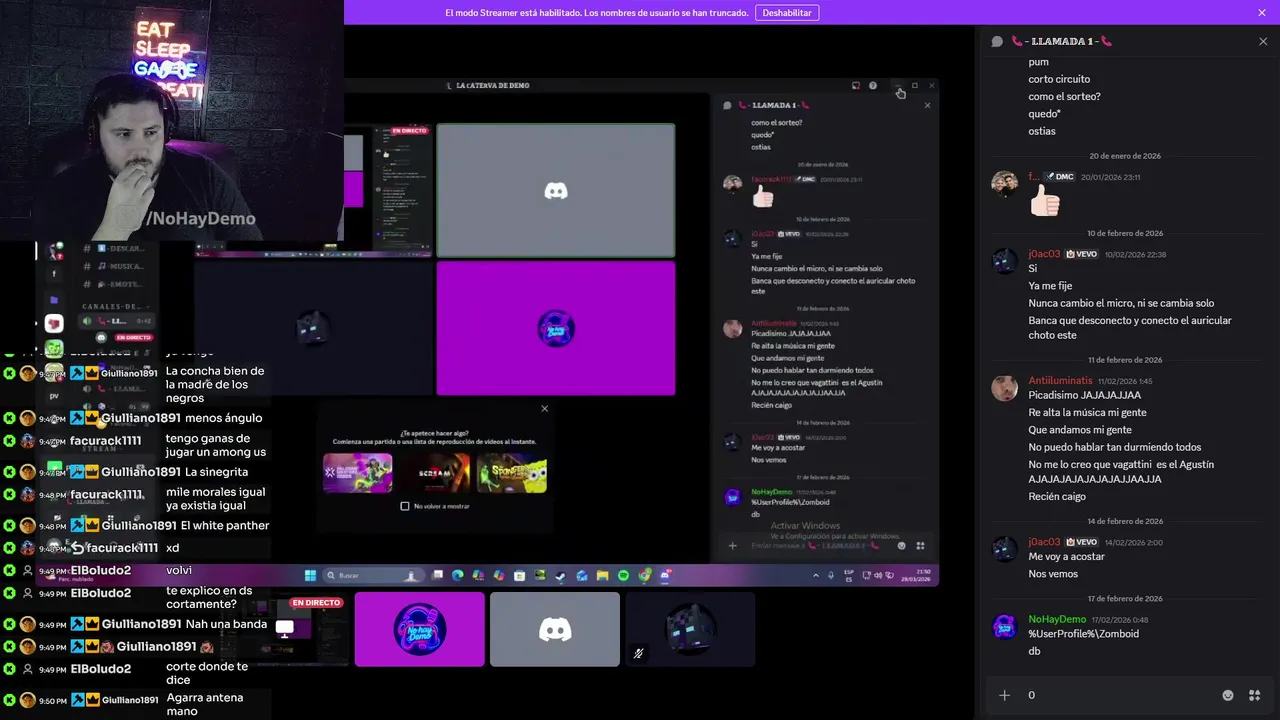Open Microsoft Store icon in shared taskbar
The image size is (1280, 720).
(x=520, y=576)
